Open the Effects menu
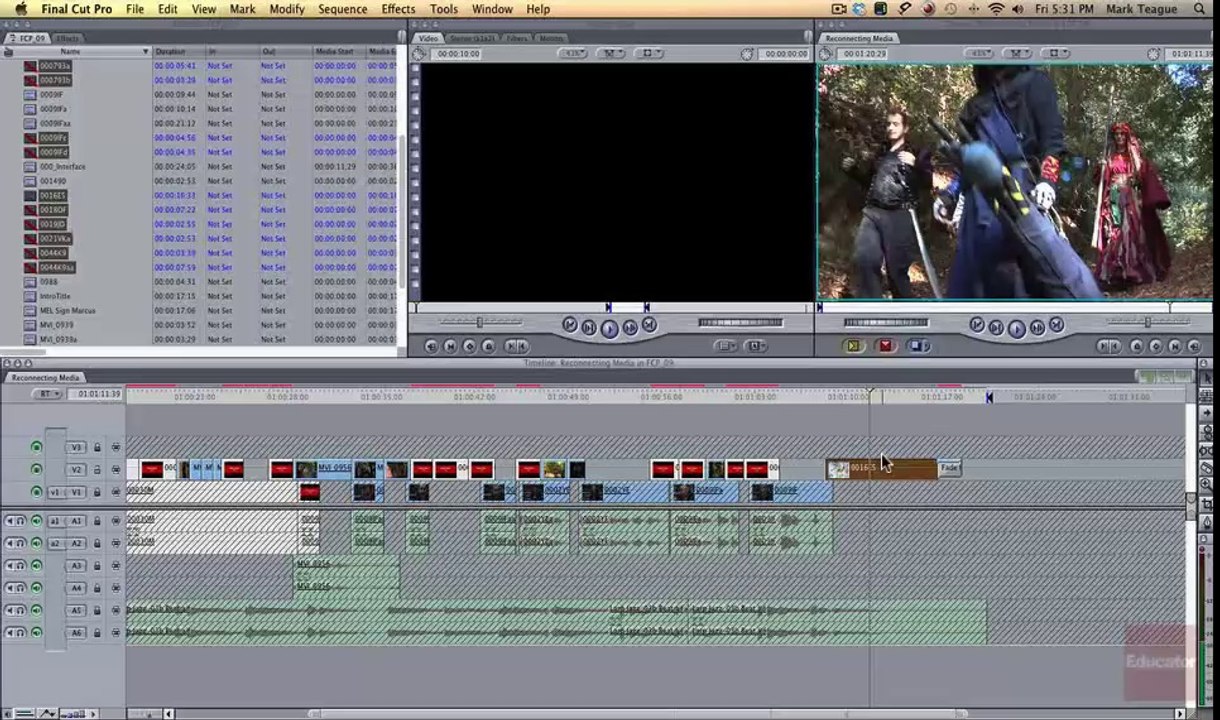Viewport: 1220px width, 720px height. coord(398,9)
